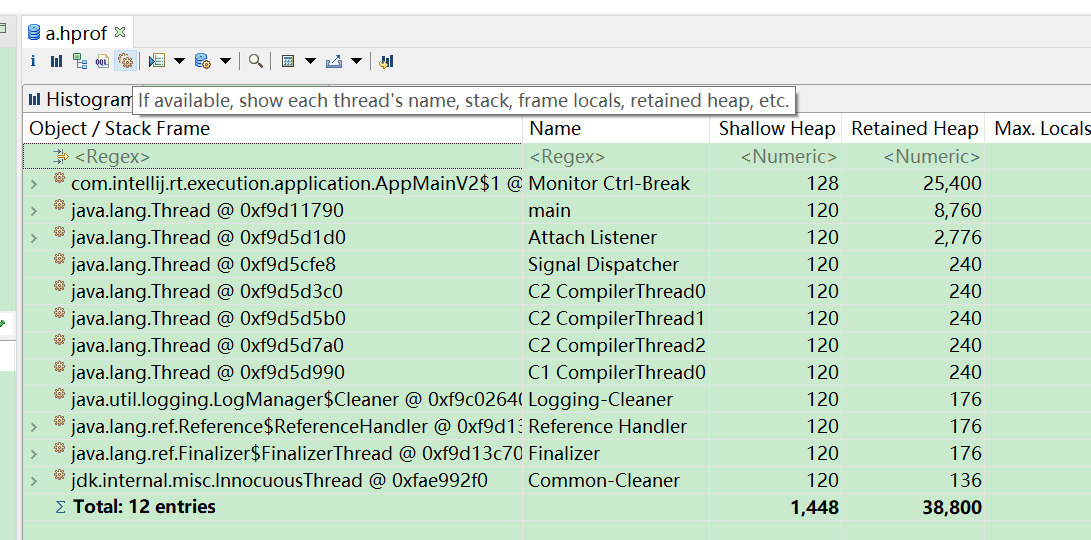Click the Run Expert System Test icon
Screen dimensions: 1091x540
click(x=157, y=61)
